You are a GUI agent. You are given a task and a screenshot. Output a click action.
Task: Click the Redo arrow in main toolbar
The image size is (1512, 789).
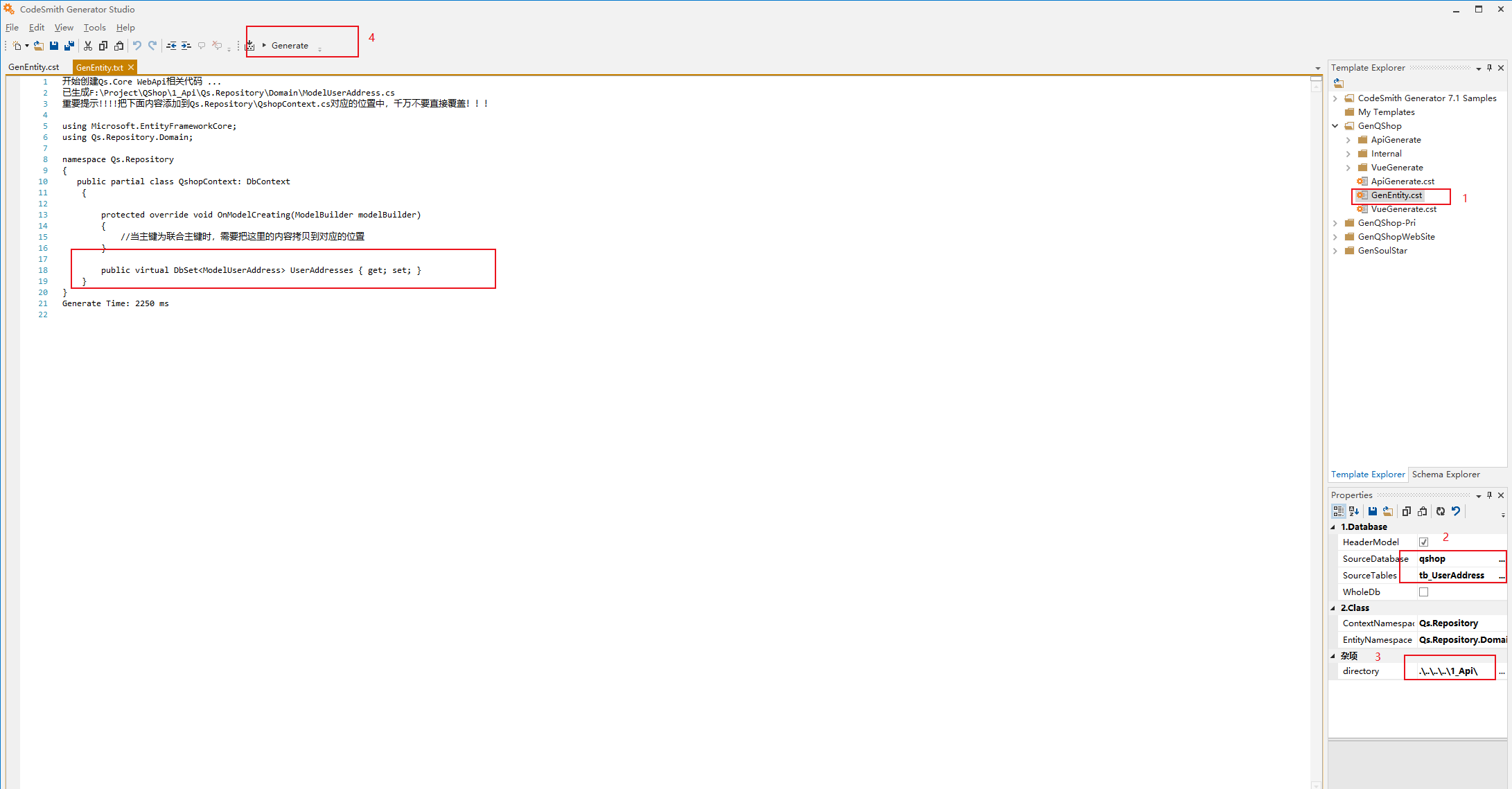[x=152, y=46]
